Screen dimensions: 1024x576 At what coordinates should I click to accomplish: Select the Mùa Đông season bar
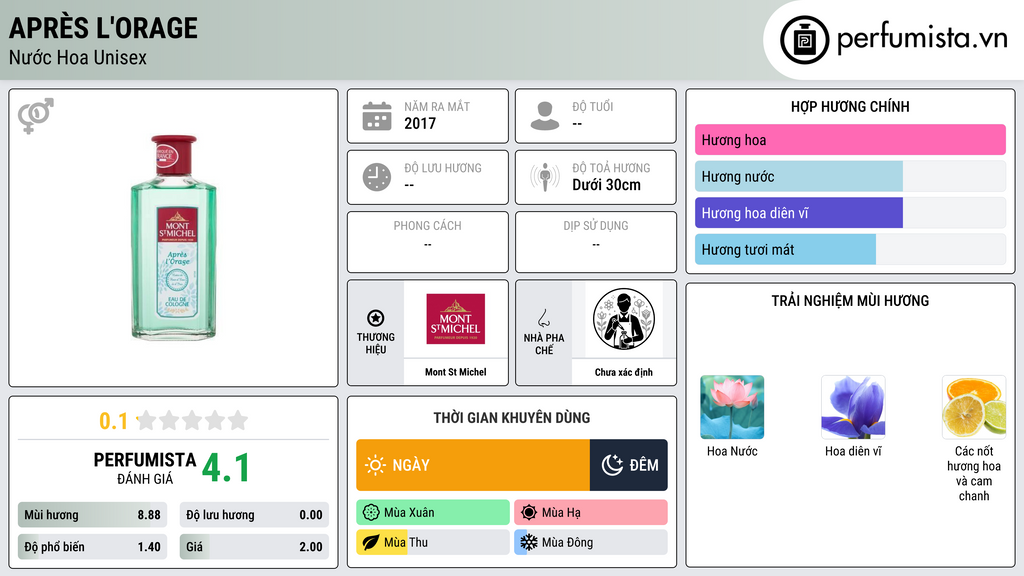(591, 542)
